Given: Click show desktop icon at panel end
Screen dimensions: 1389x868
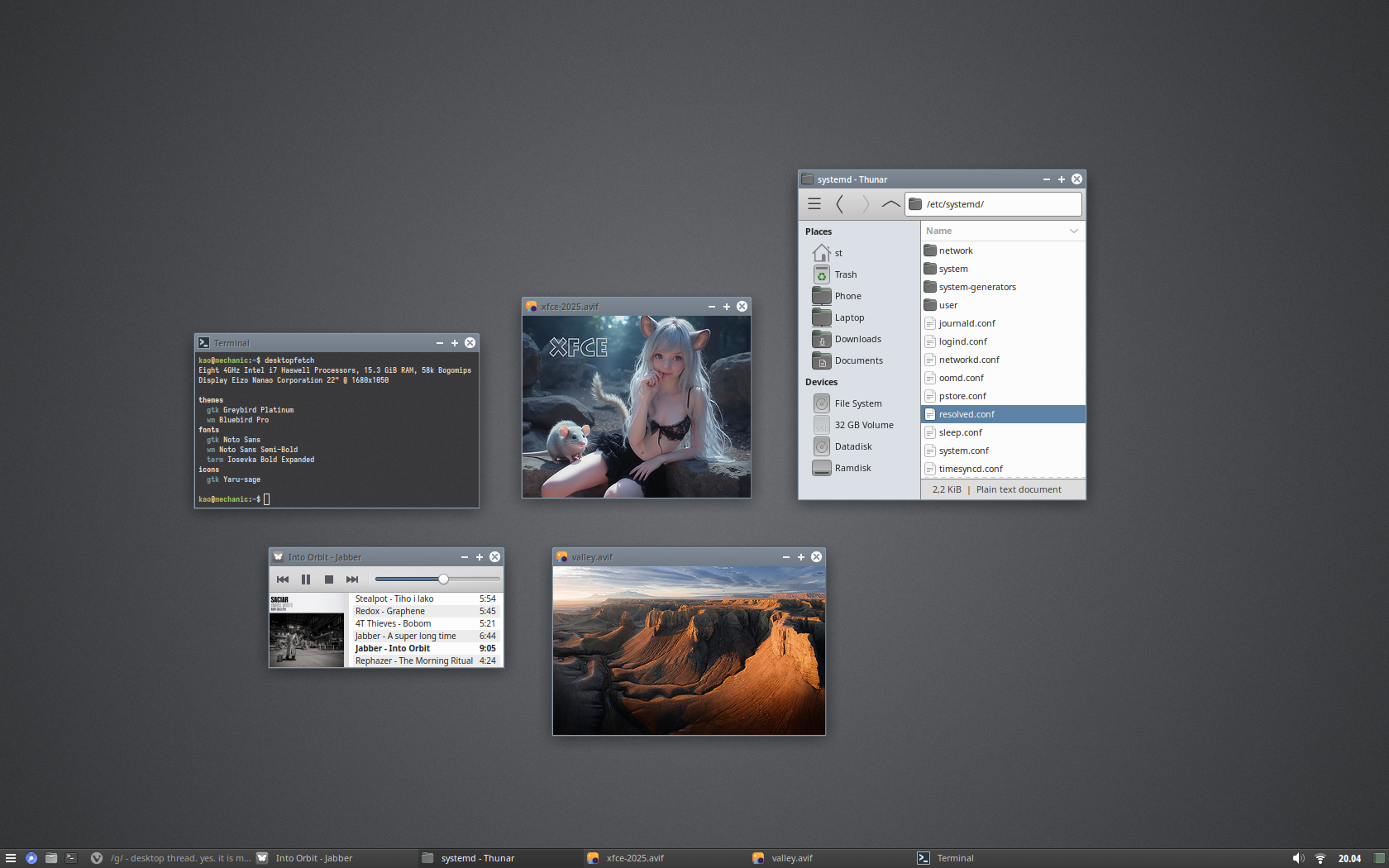Looking at the screenshot, I should coord(1379,858).
